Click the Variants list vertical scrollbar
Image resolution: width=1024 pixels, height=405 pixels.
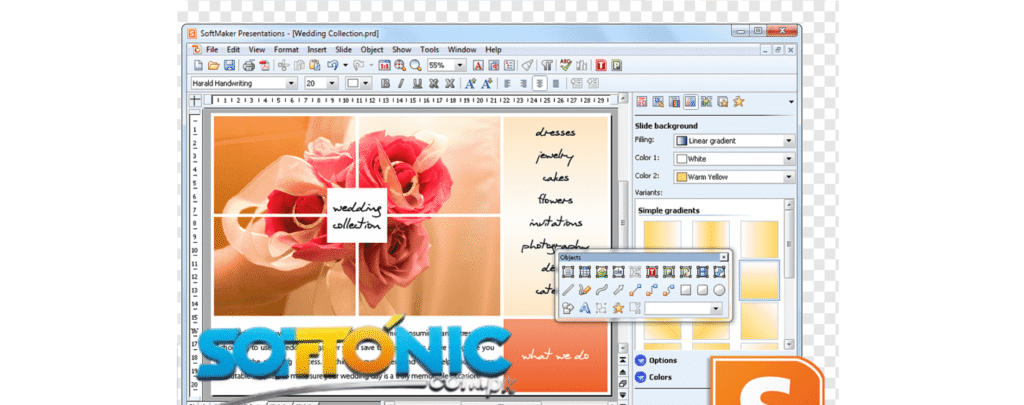click(790, 274)
